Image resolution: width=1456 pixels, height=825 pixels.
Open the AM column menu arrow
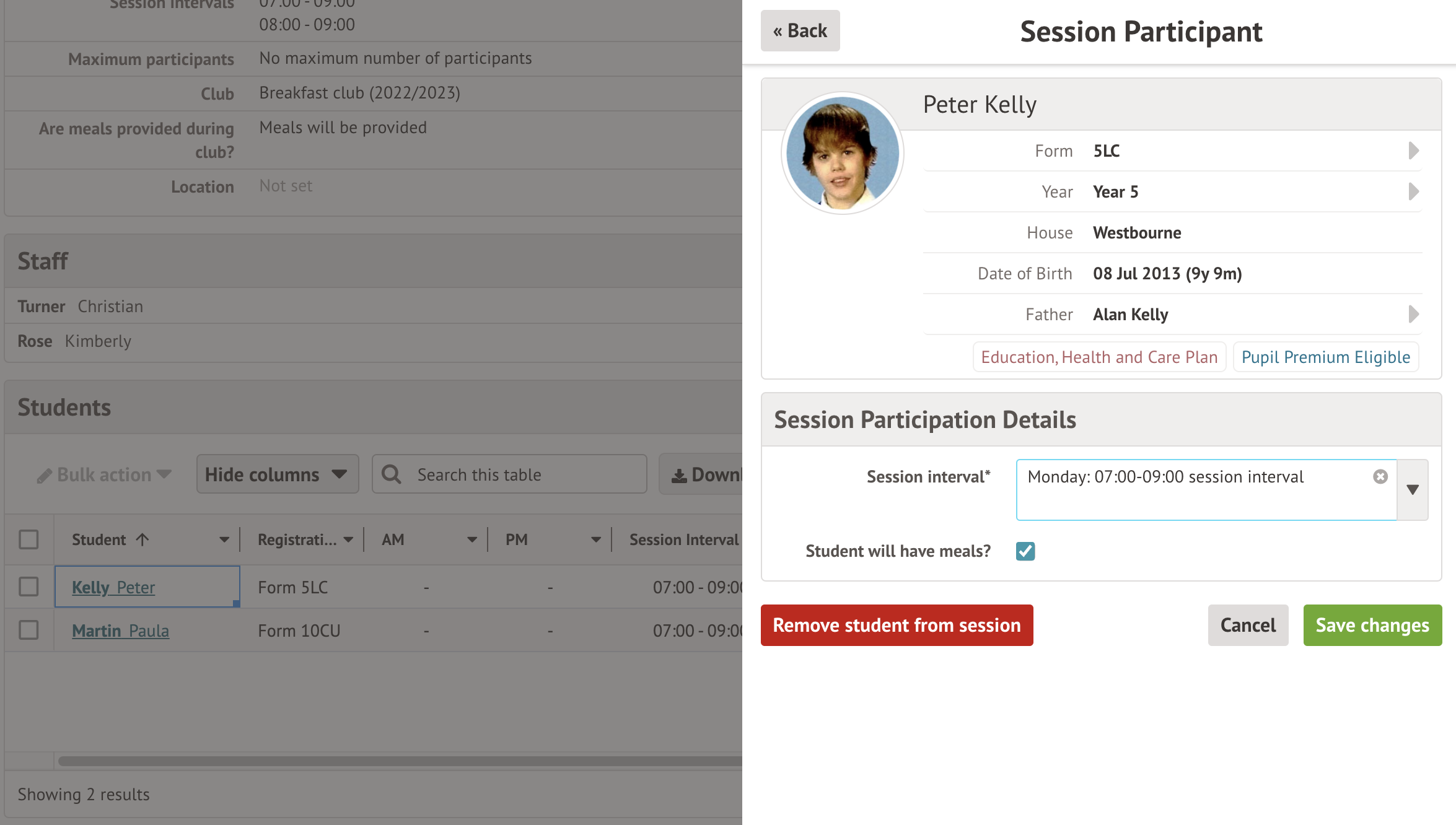coord(472,539)
